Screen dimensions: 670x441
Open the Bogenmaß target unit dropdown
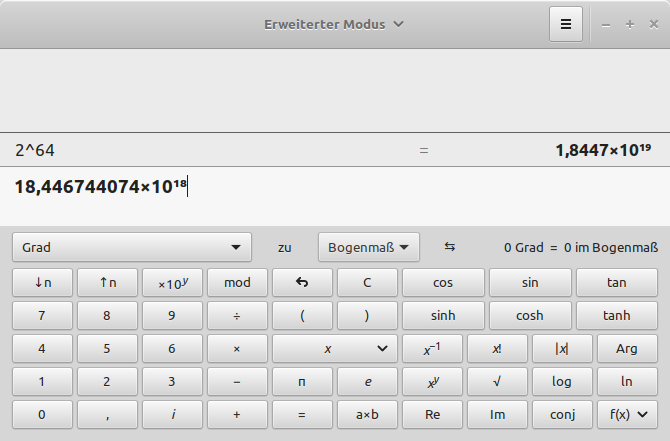tap(368, 247)
